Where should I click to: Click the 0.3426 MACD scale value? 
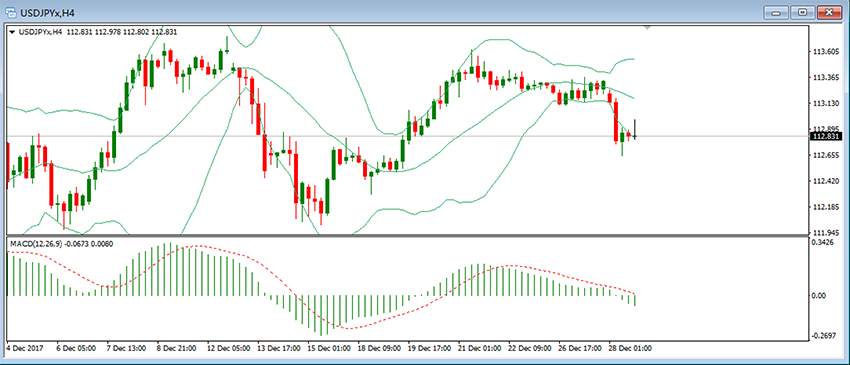(x=822, y=242)
